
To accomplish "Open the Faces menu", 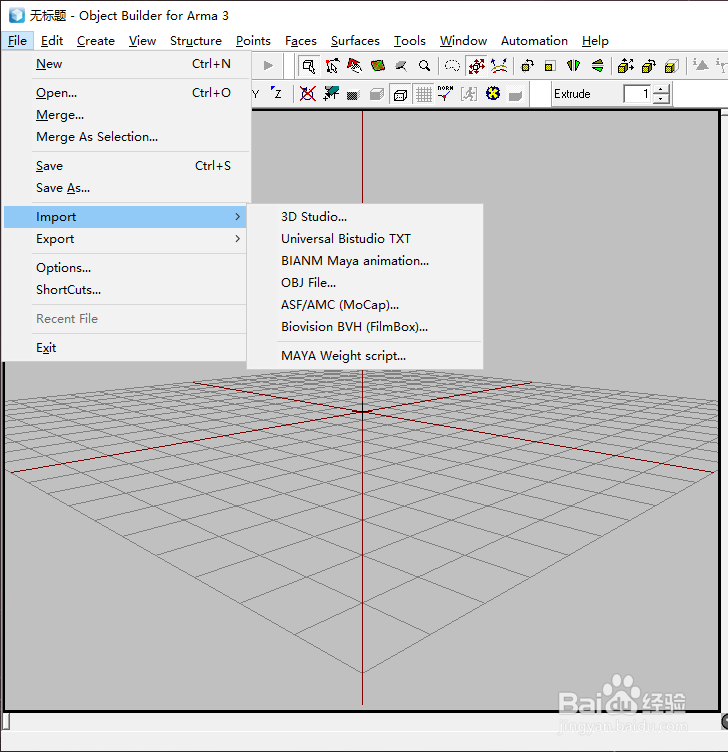I will pos(301,41).
